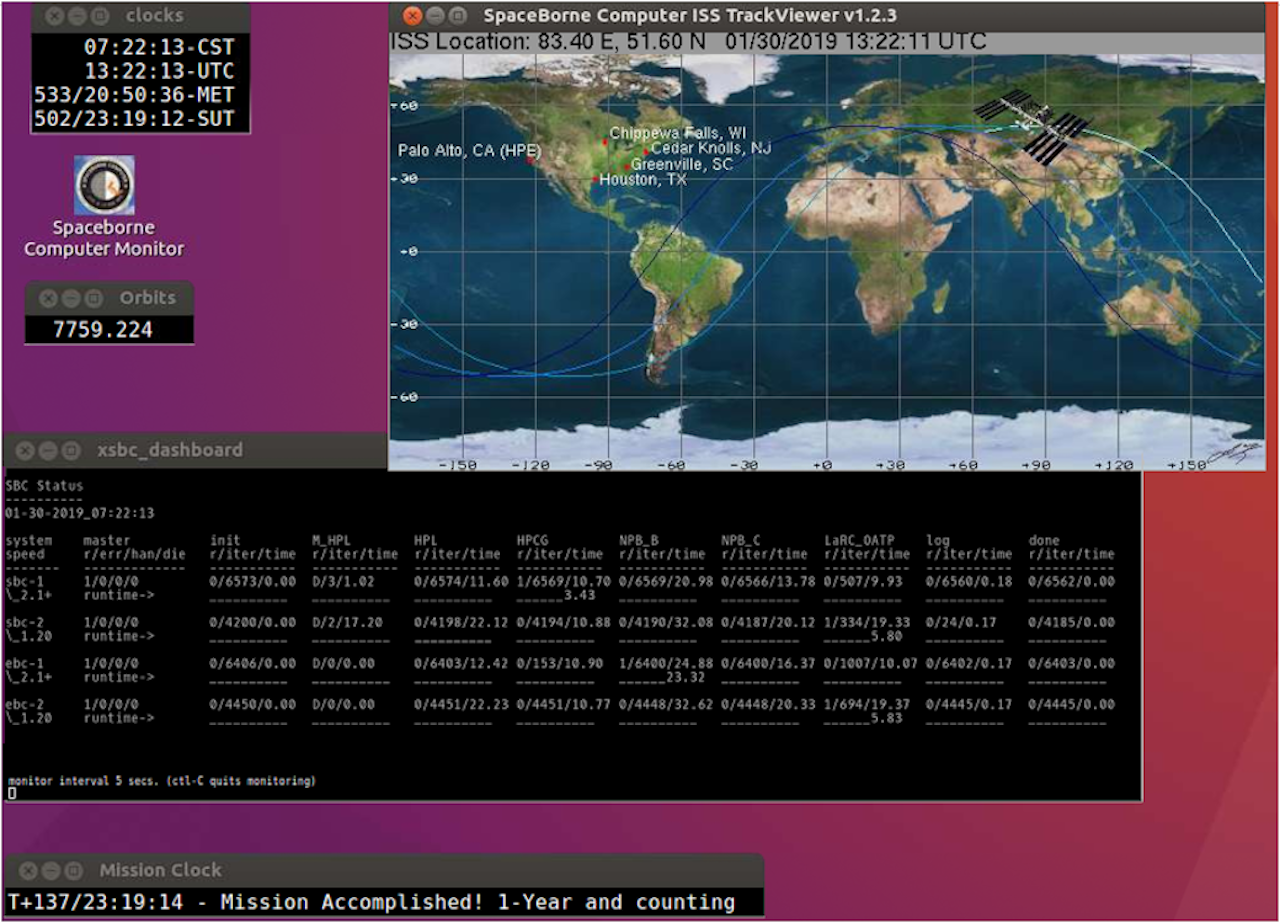Close the xsbc_dashboard window
The height and width of the screenshot is (923, 1280).
[x=26, y=450]
